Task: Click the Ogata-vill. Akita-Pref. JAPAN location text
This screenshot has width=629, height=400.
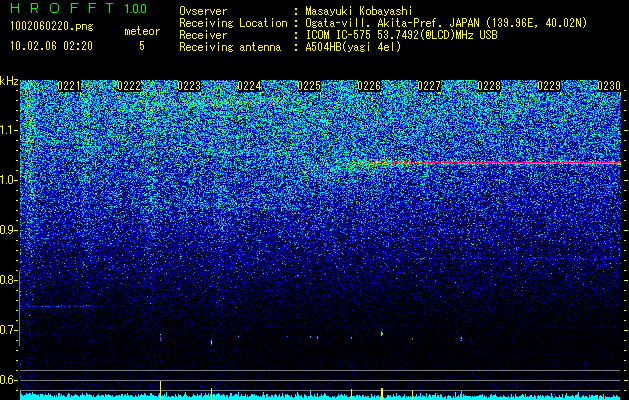Action: (x=446, y=23)
